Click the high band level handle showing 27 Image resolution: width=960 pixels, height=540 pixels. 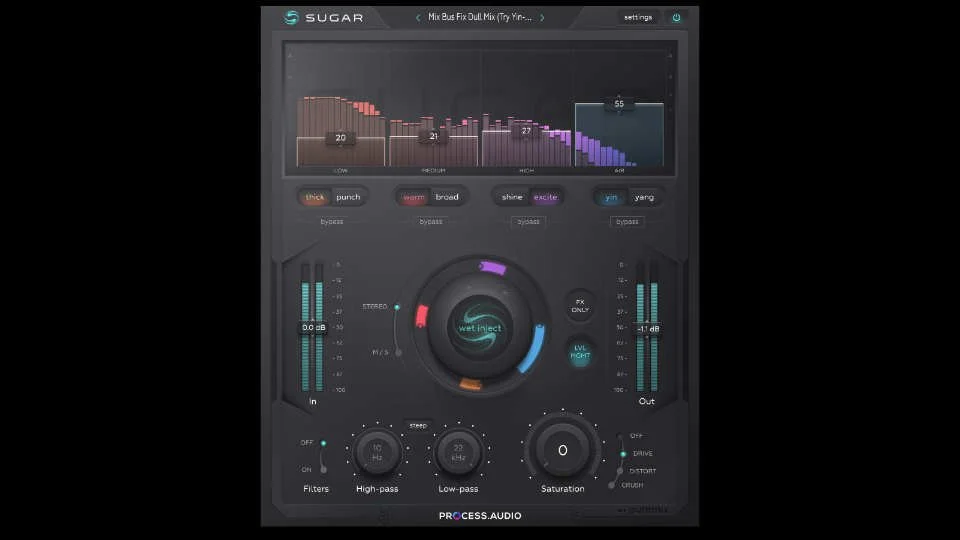(526, 131)
